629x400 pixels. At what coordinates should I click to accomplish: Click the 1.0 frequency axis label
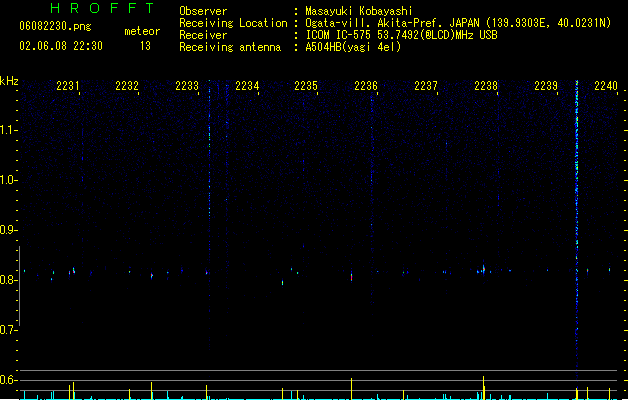[x=8, y=180]
